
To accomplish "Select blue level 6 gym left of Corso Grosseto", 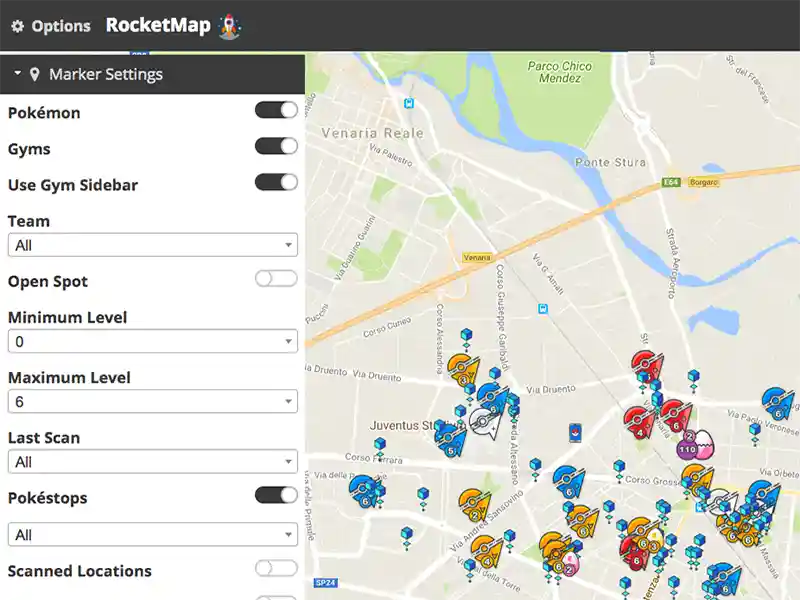I will tap(568, 482).
